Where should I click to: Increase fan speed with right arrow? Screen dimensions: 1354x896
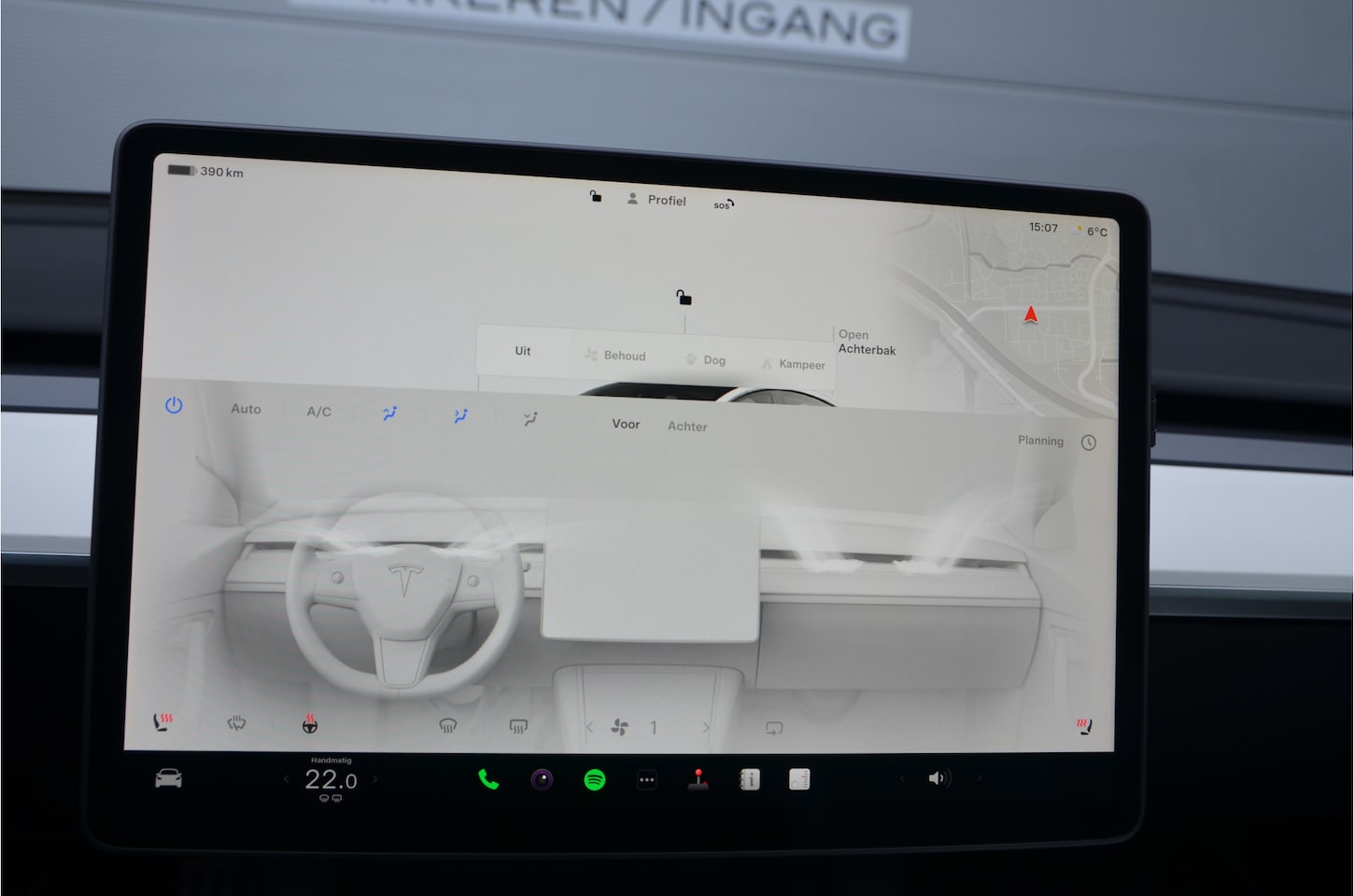point(706,728)
